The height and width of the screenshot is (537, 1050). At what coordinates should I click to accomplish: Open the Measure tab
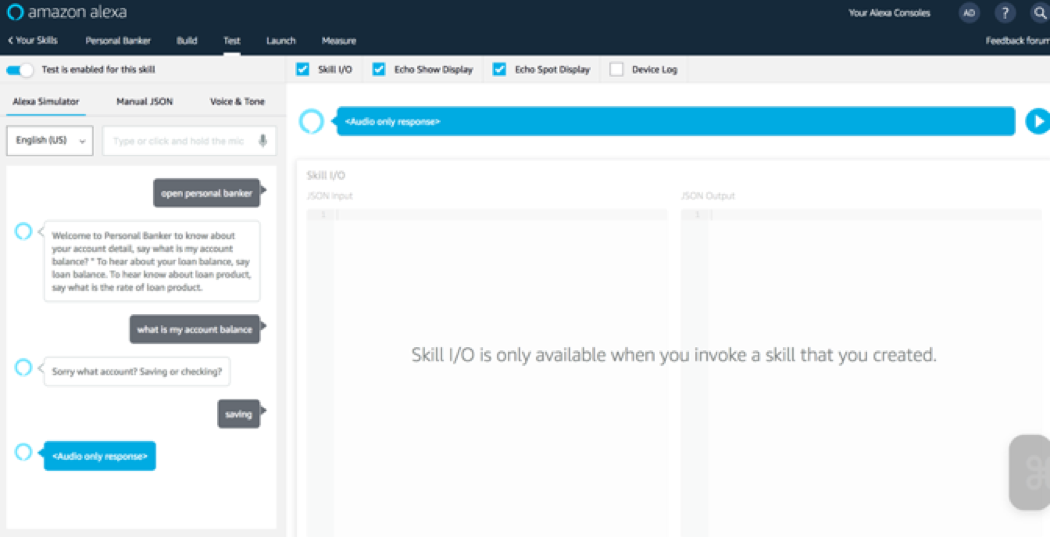tap(339, 41)
